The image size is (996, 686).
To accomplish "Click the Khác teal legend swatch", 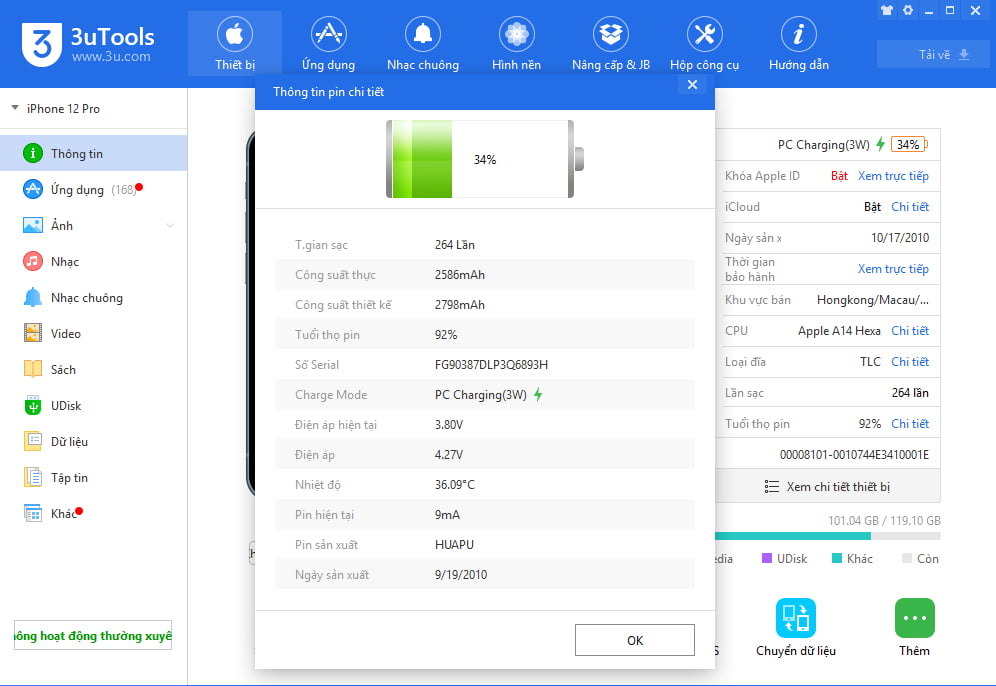I will coord(837,558).
